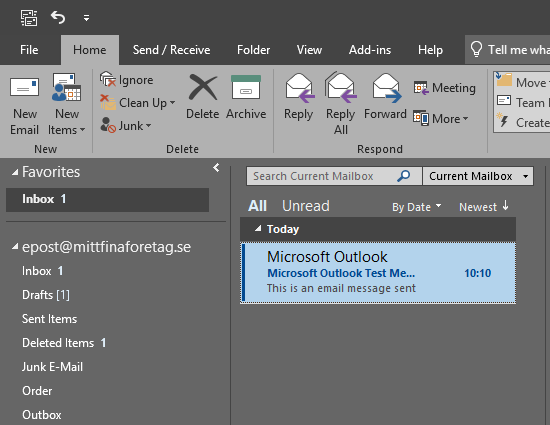550x425 pixels.
Task: Open account Inbox folder with 1 unread
Action: tap(42, 271)
